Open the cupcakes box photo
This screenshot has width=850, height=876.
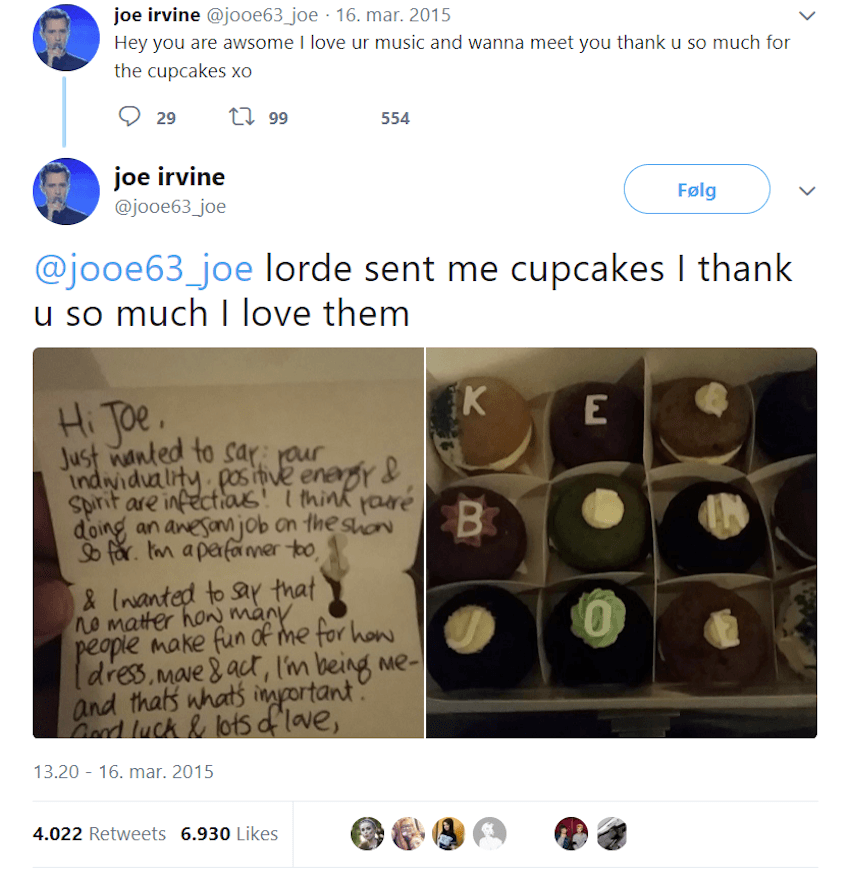tap(622, 542)
